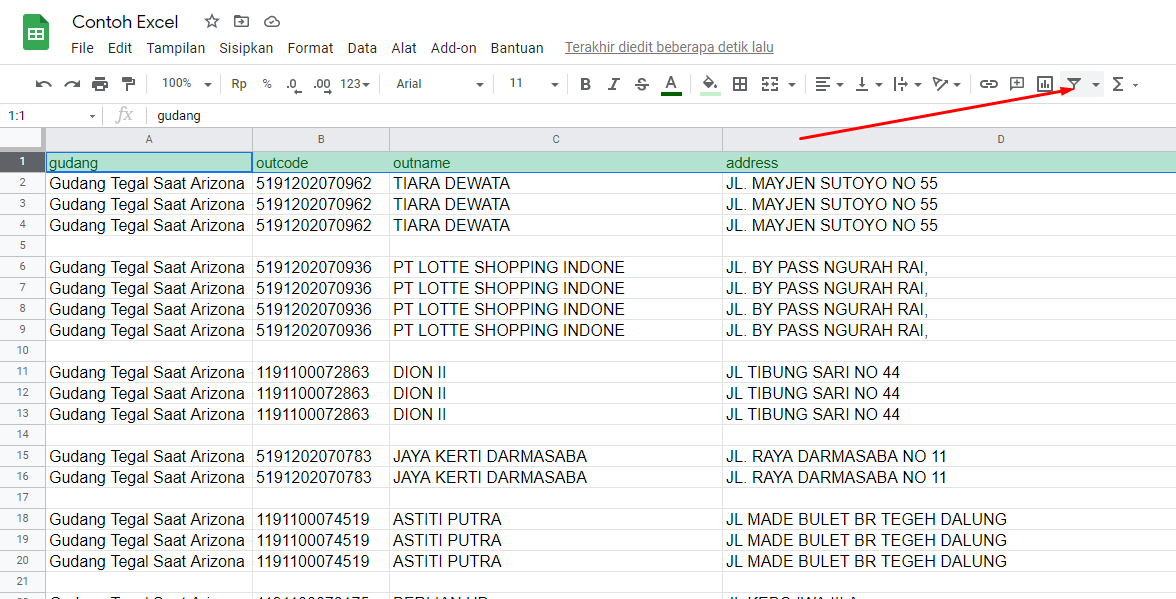
Task: Click the Create a filter icon
Action: point(1074,84)
